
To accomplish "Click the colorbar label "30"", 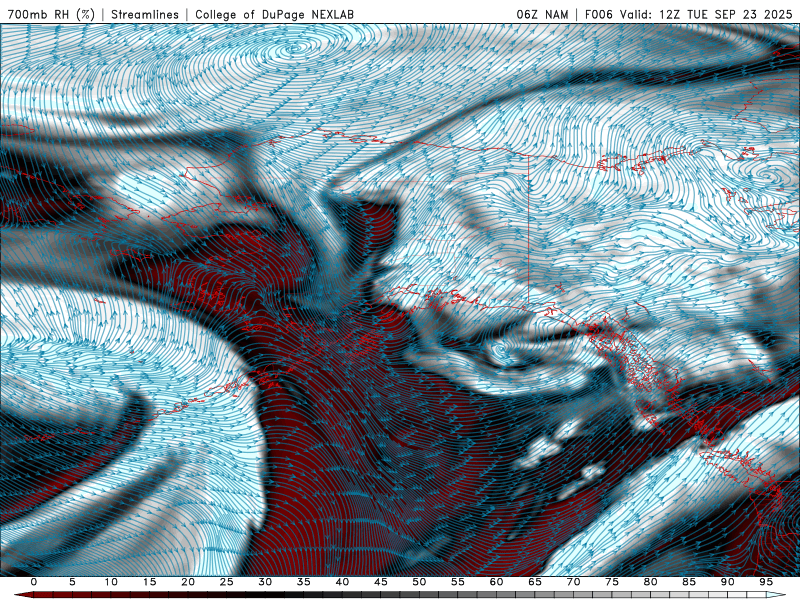I will coord(265,582).
